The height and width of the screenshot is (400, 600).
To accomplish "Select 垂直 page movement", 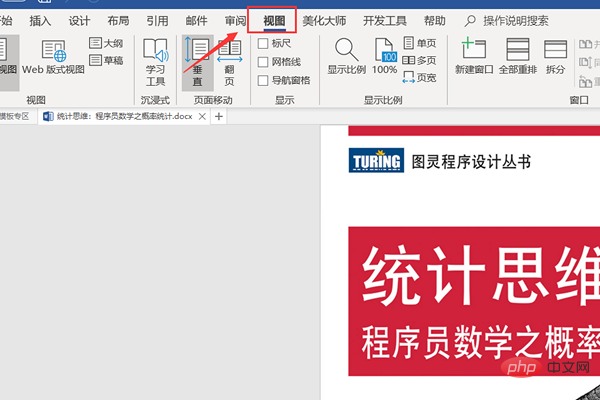I will click(197, 60).
